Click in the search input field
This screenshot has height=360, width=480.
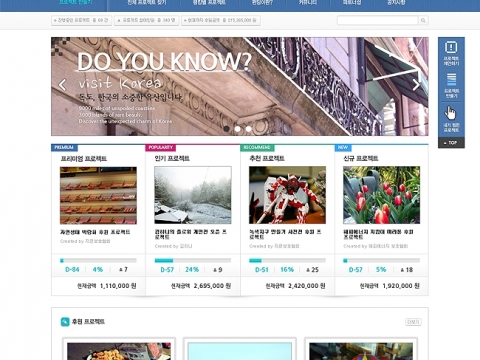coord(378,21)
